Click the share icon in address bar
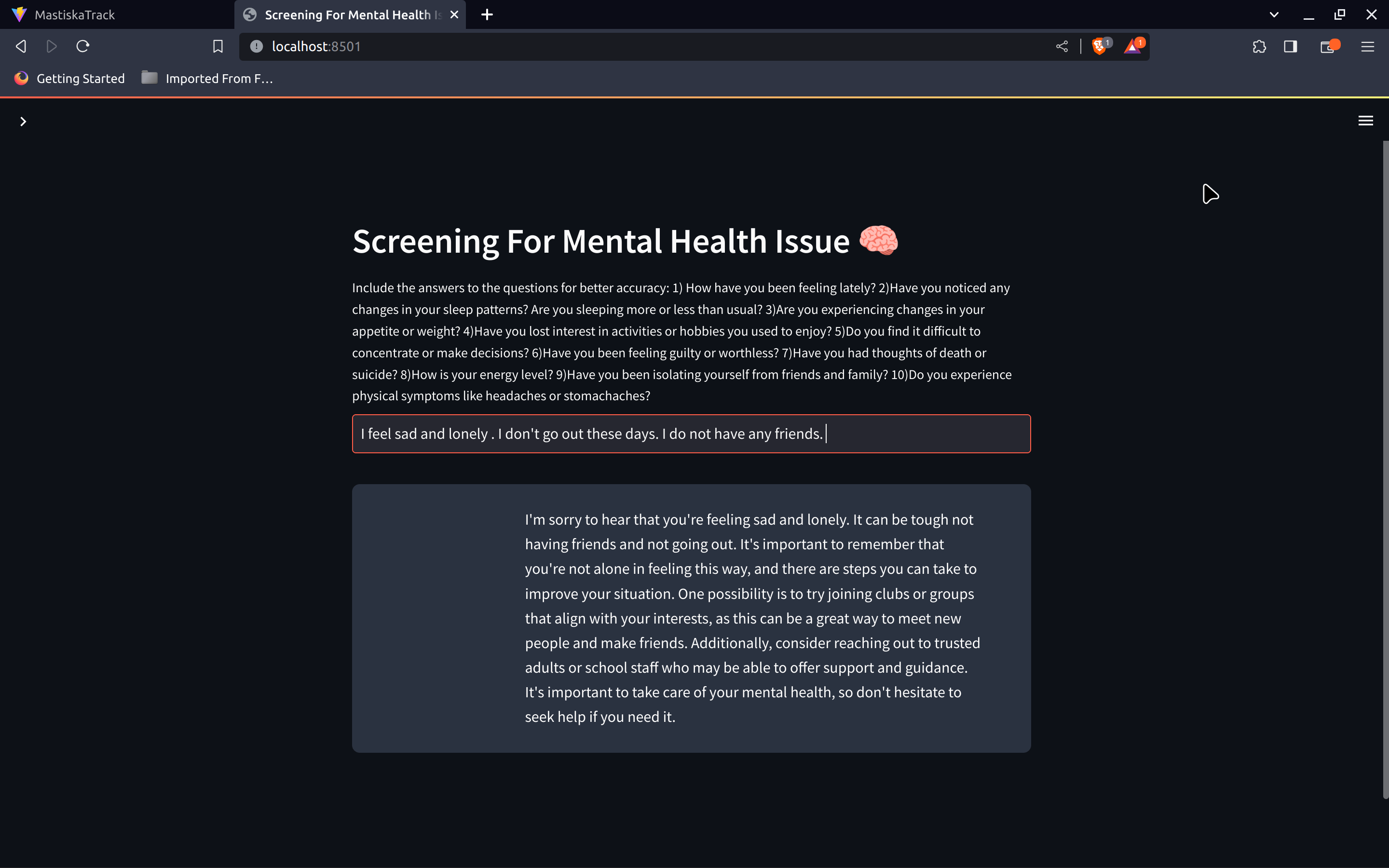The width and height of the screenshot is (1389, 868). [1061, 46]
